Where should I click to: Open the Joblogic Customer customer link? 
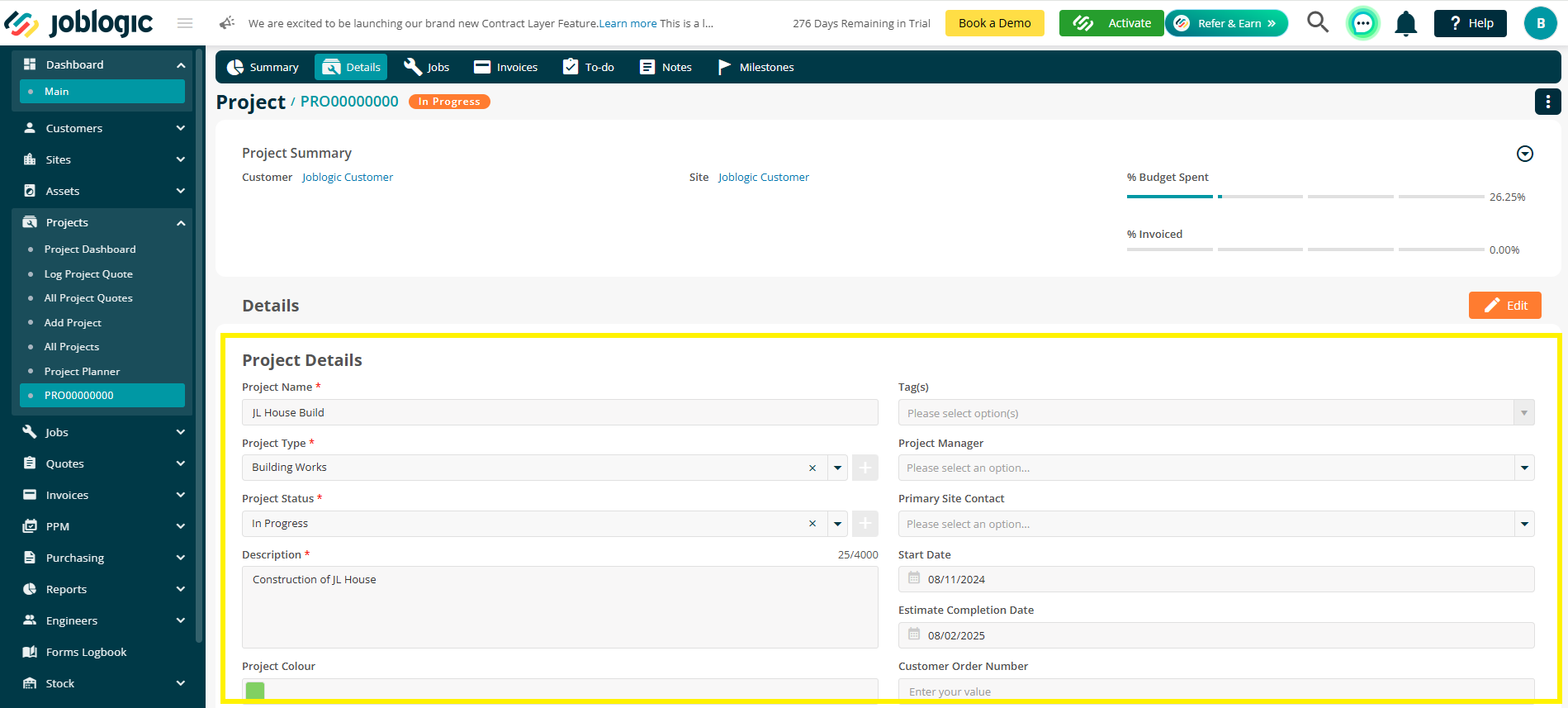(348, 177)
